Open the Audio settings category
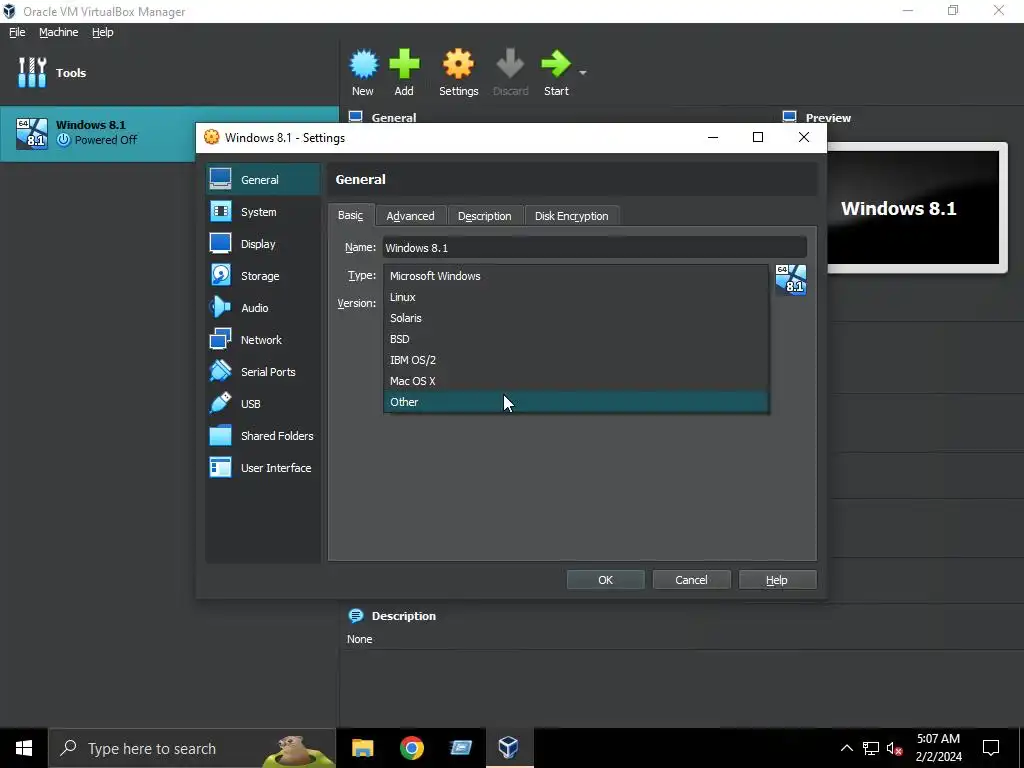The width and height of the screenshot is (1024, 768). coord(263,308)
